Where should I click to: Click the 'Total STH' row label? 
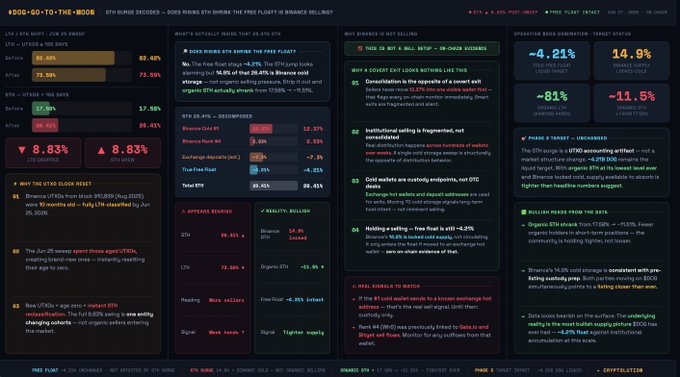click(x=193, y=186)
